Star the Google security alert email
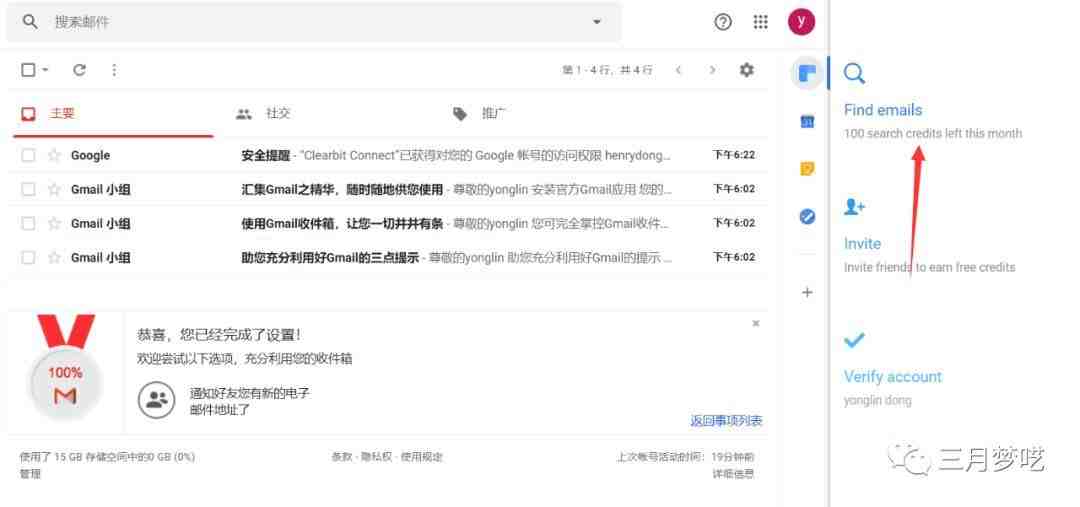Screen dimensions: 1080x507 coord(54,155)
